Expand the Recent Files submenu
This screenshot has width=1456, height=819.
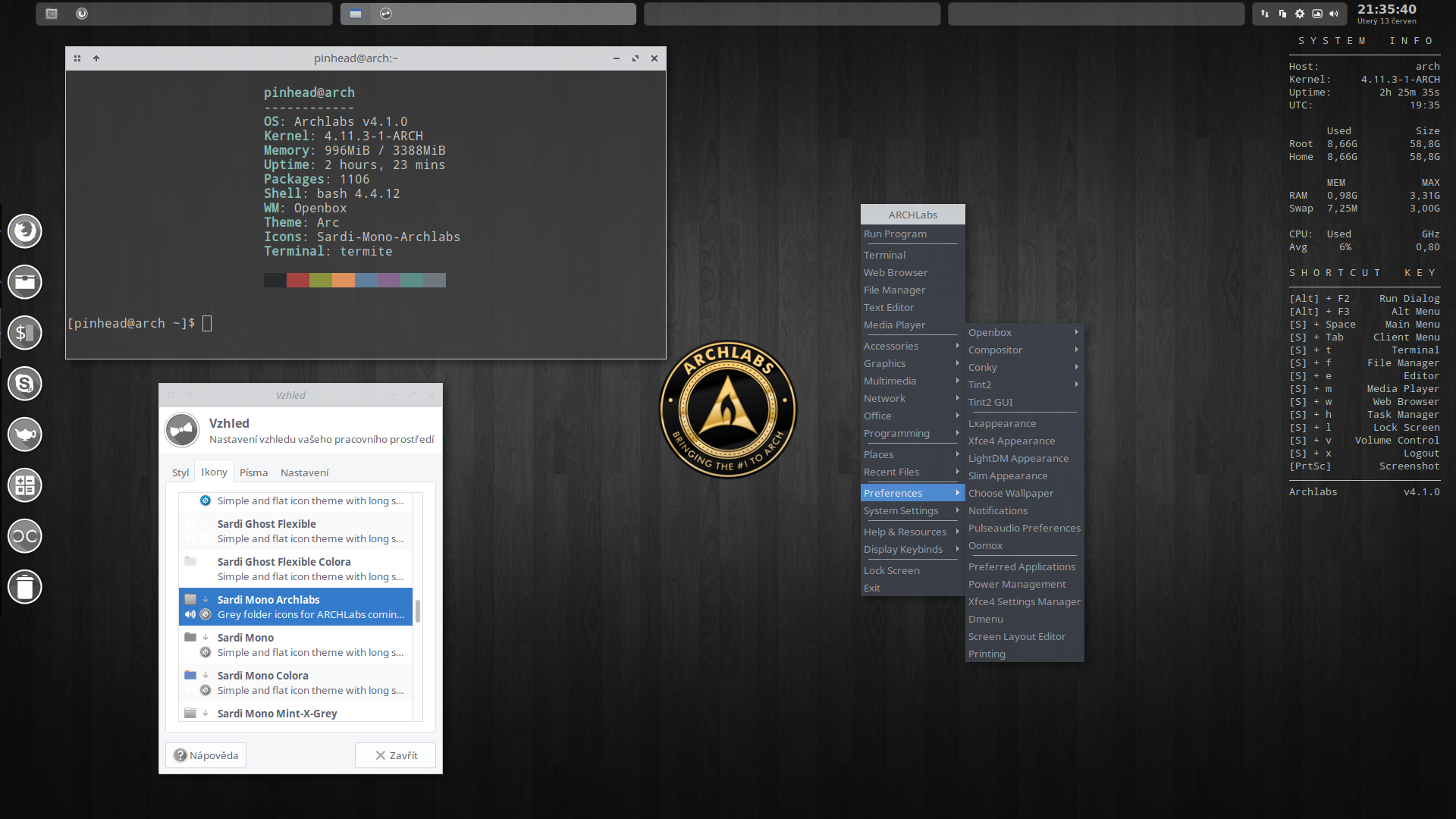(x=912, y=472)
